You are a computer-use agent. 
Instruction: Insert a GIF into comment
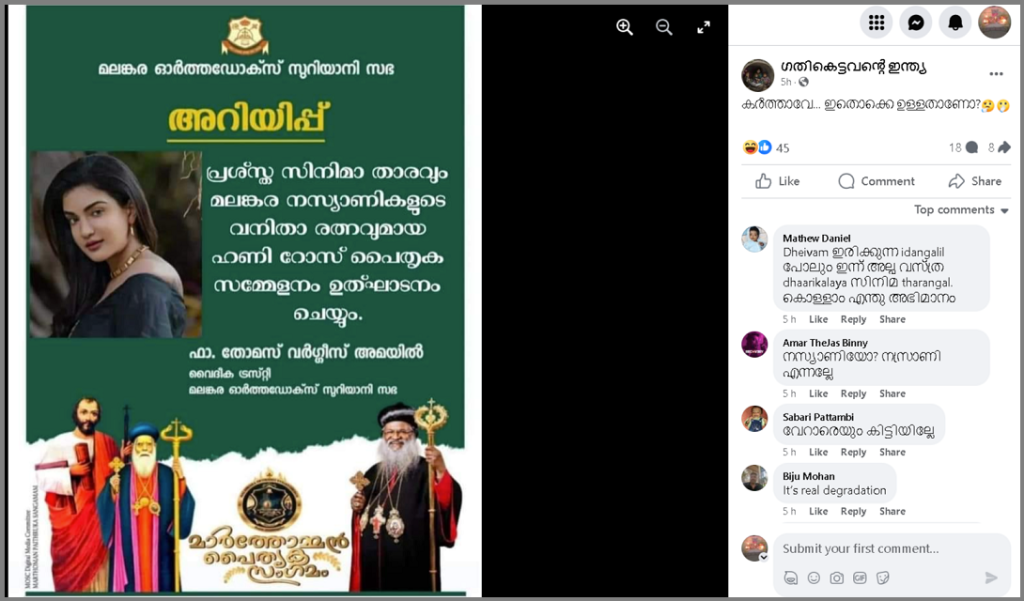[x=859, y=577]
